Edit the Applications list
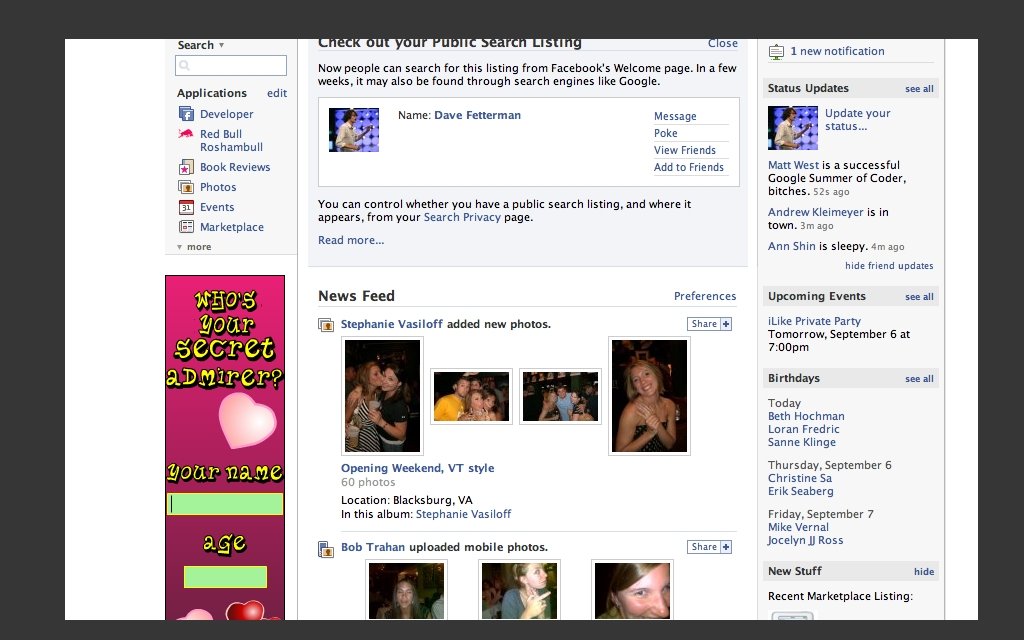The image size is (1024, 640). 277,93
